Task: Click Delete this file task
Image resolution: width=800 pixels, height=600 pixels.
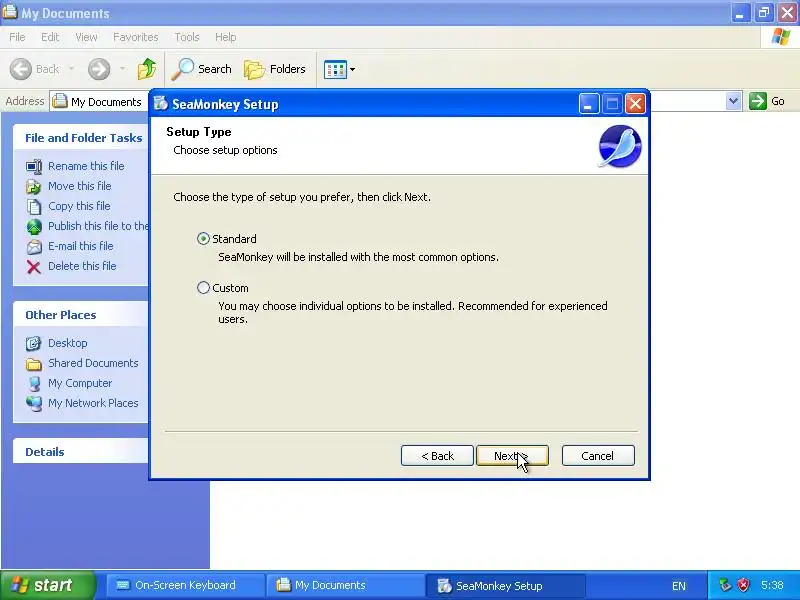Action: pyautogui.click(x=82, y=266)
